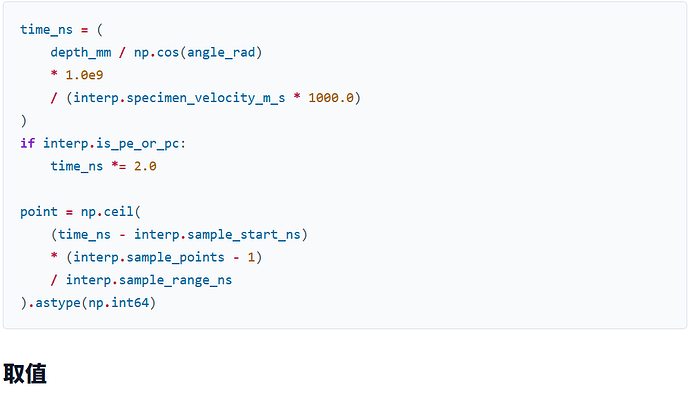690x393 pixels.
Task: Click the 1000.0 numeric literal
Action: click(x=331, y=98)
